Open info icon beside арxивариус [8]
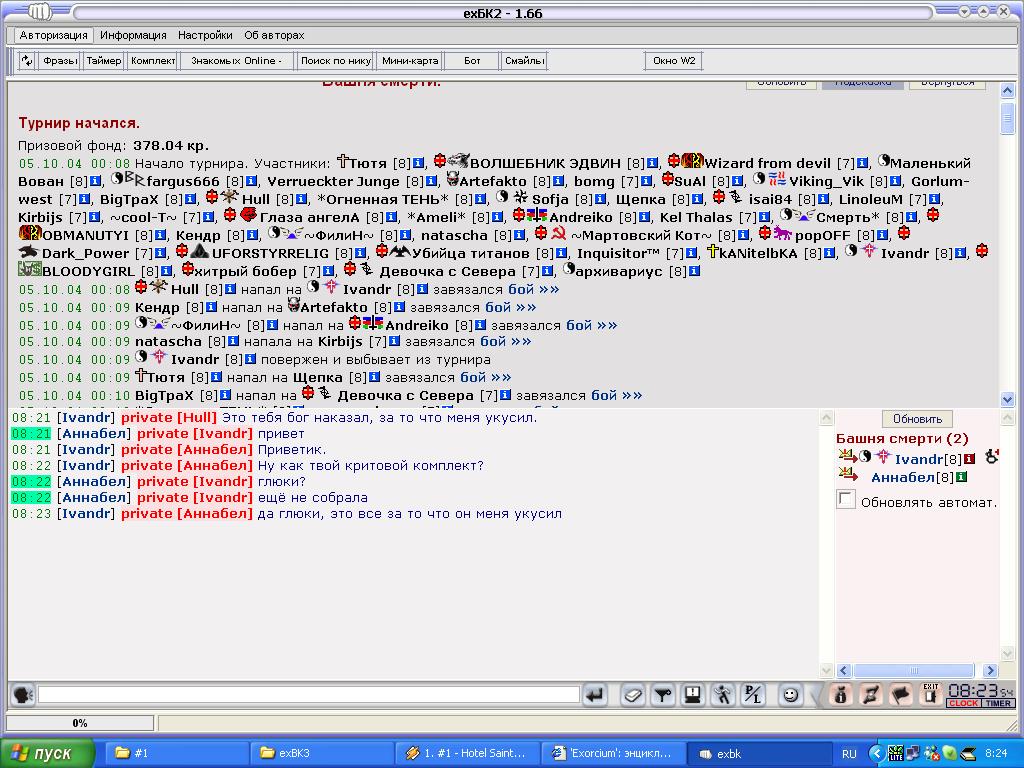This screenshot has height=768, width=1024. click(x=694, y=271)
